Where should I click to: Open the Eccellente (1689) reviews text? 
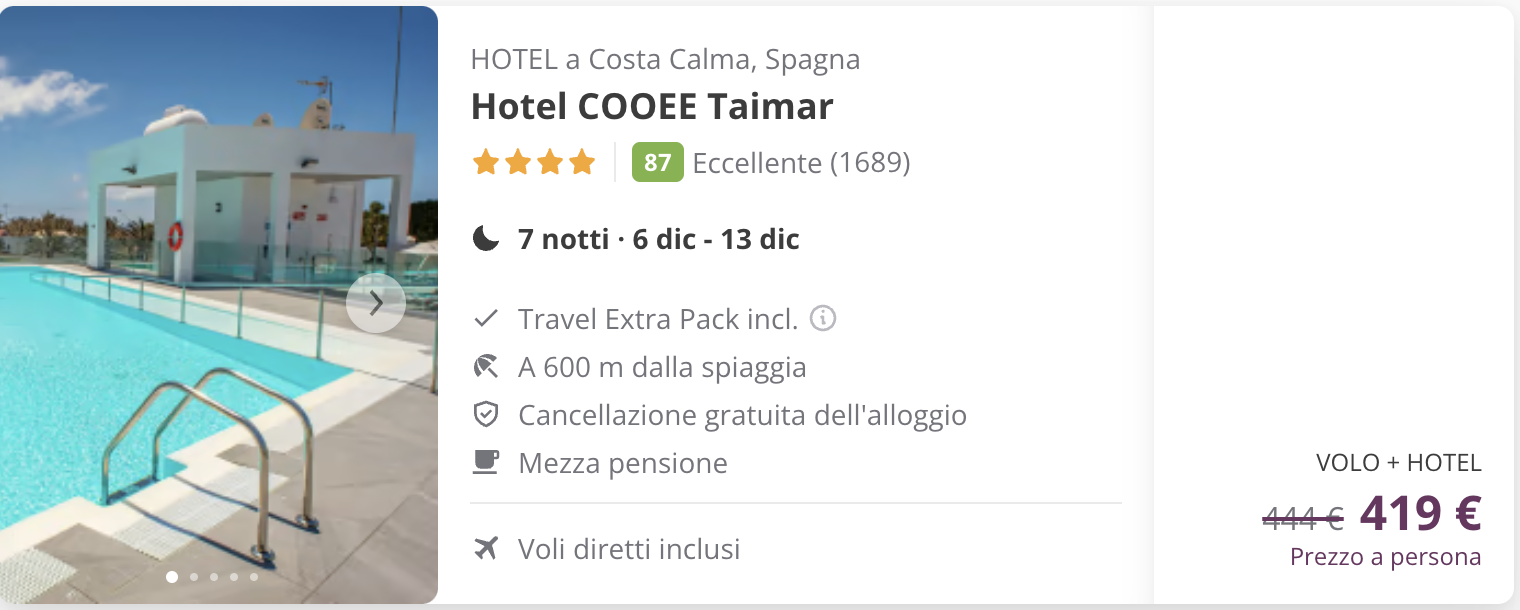coord(801,163)
